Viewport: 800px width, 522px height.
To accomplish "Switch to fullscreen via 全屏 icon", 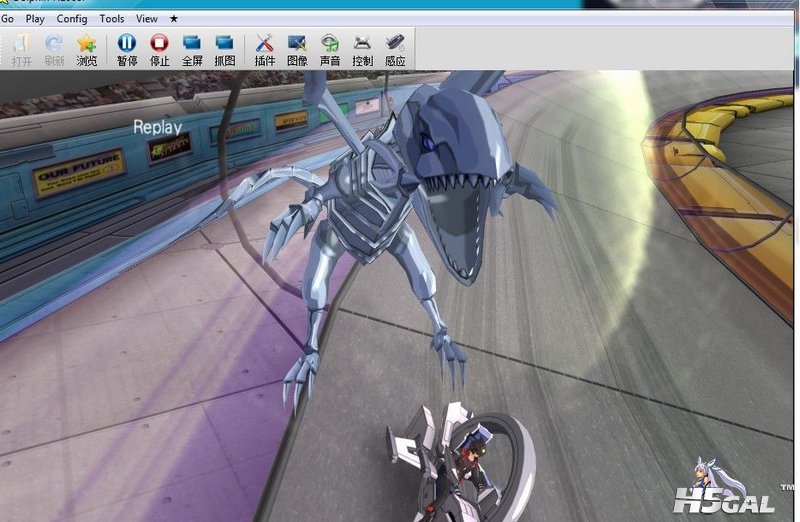I will (x=192, y=49).
